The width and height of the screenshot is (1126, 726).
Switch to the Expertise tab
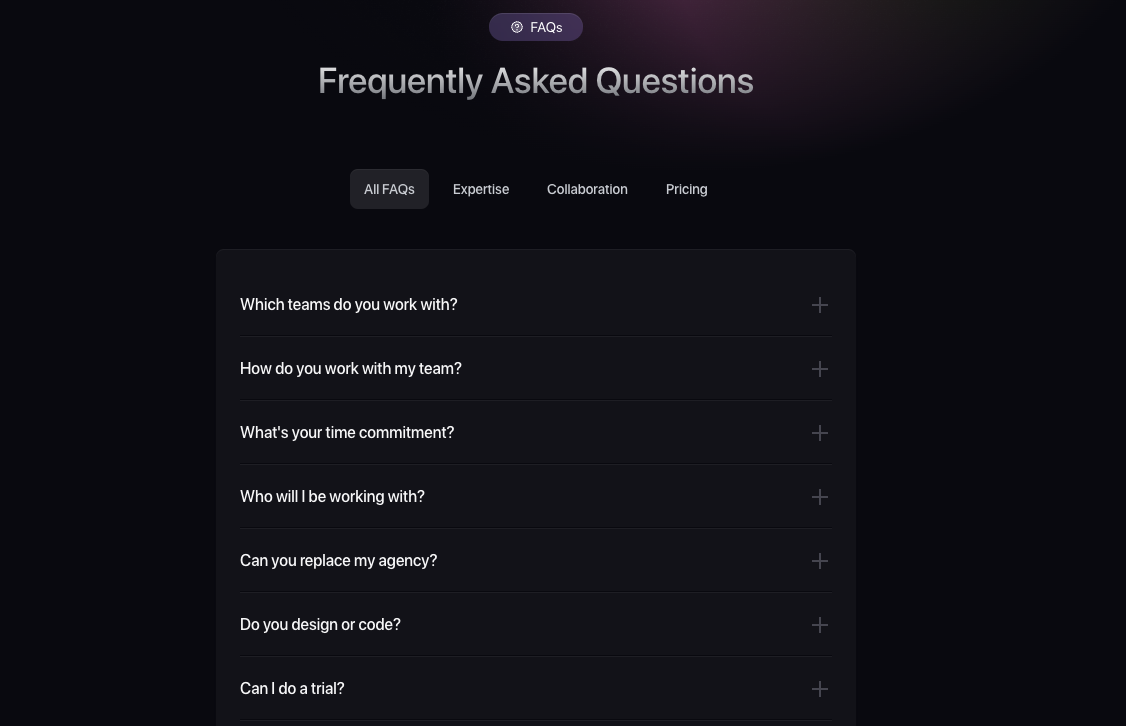[x=481, y=189]
